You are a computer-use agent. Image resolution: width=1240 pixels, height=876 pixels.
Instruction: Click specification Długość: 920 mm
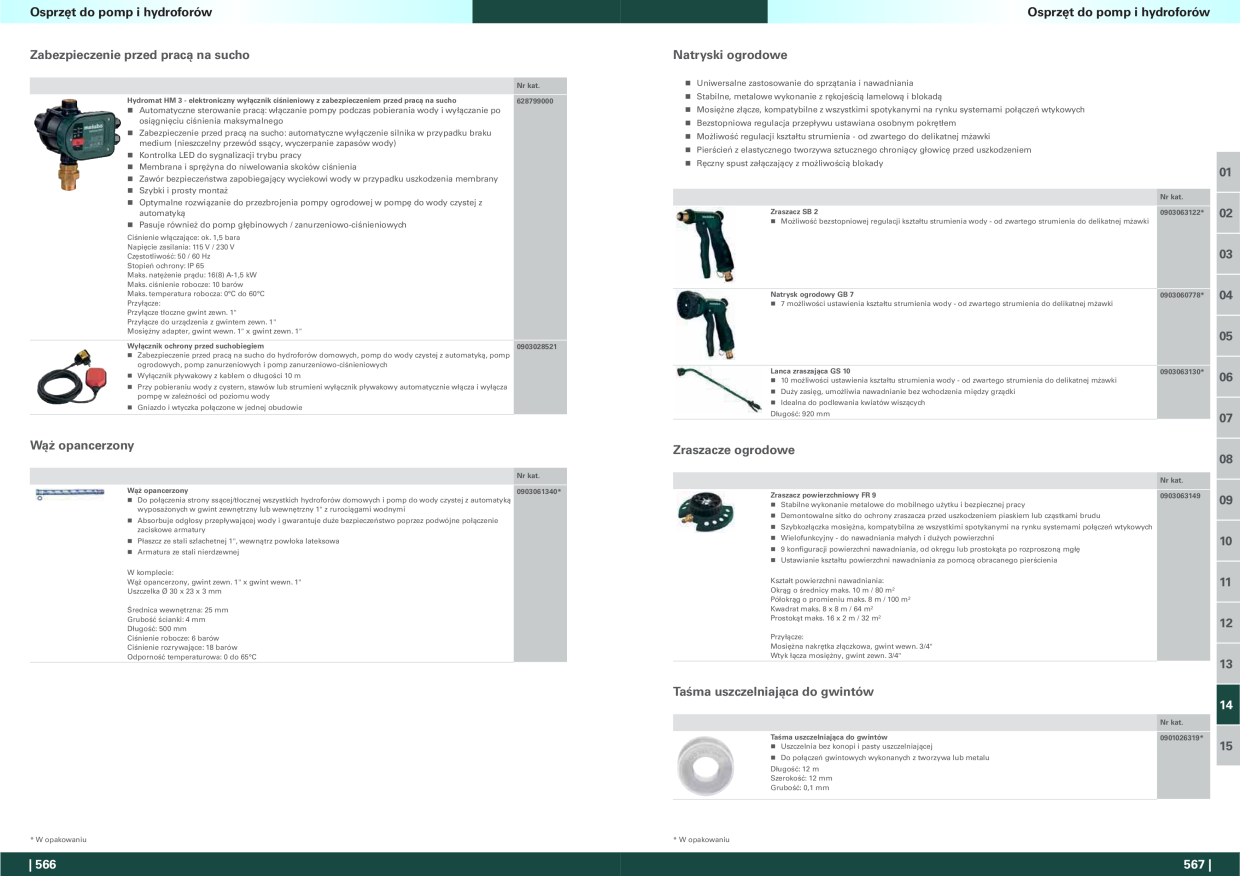pyautogui.click(x=801, y=413)
